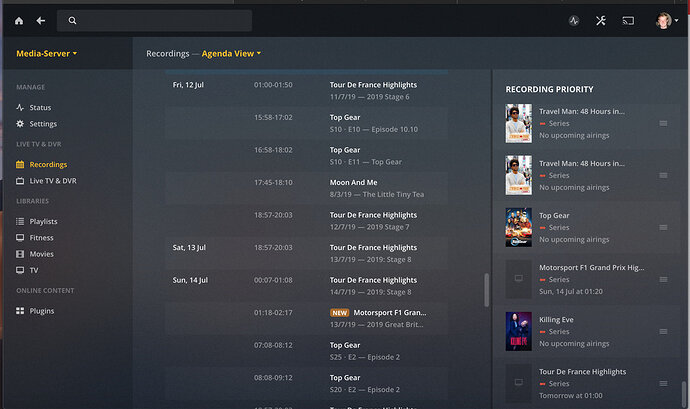Click Motorsport F1 Grand Prix placeholder thumbnail
690x409 pixels.
[518, 279]
